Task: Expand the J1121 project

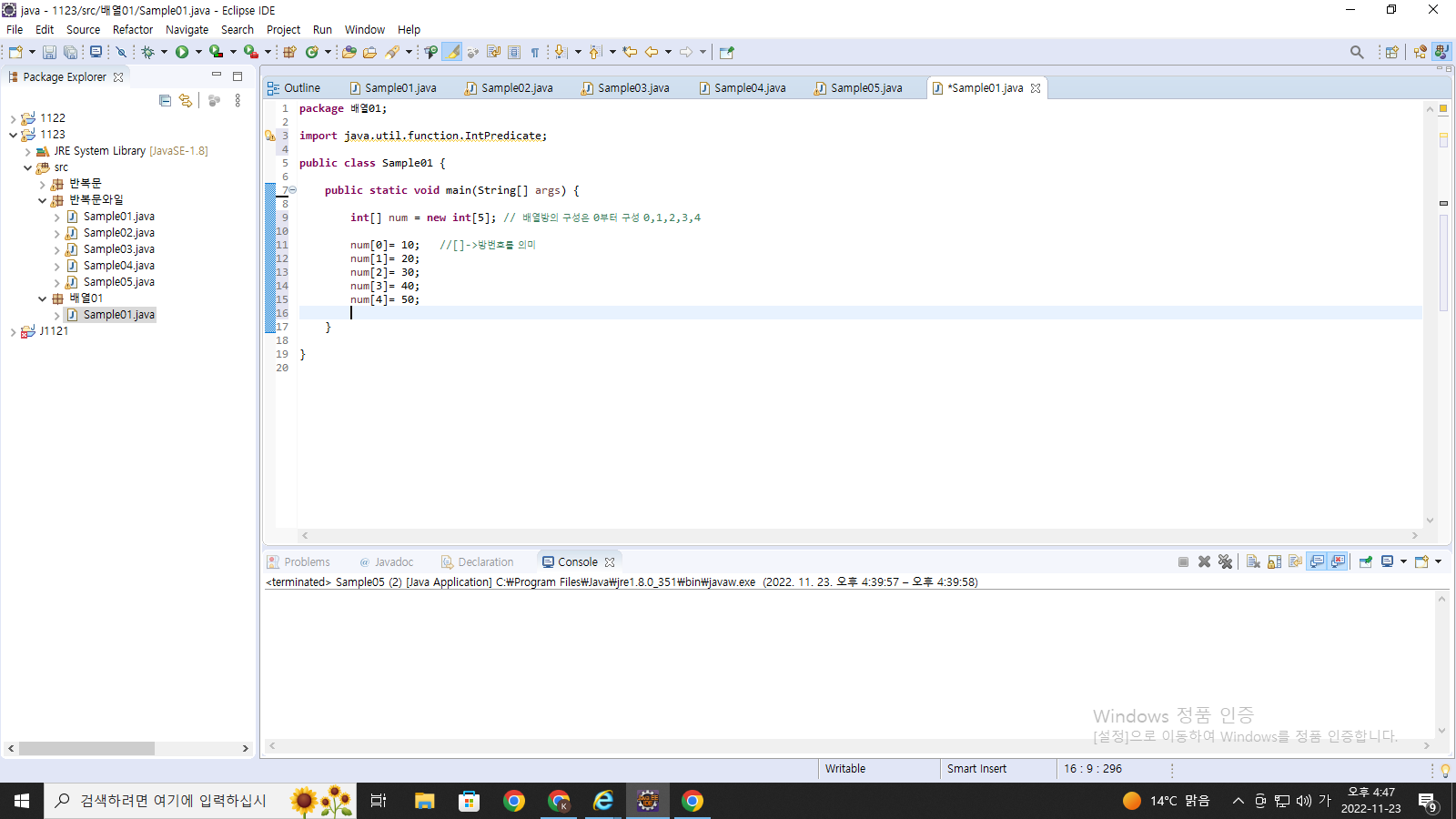Action: point(13,331)
